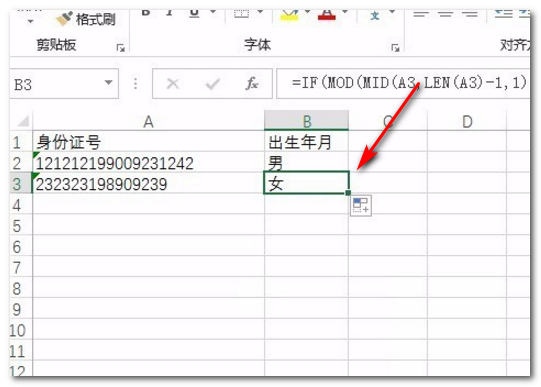Expand the fill color dropdown arrow
The height and width of the screenshot is (387, 541).
click(307, 12)
